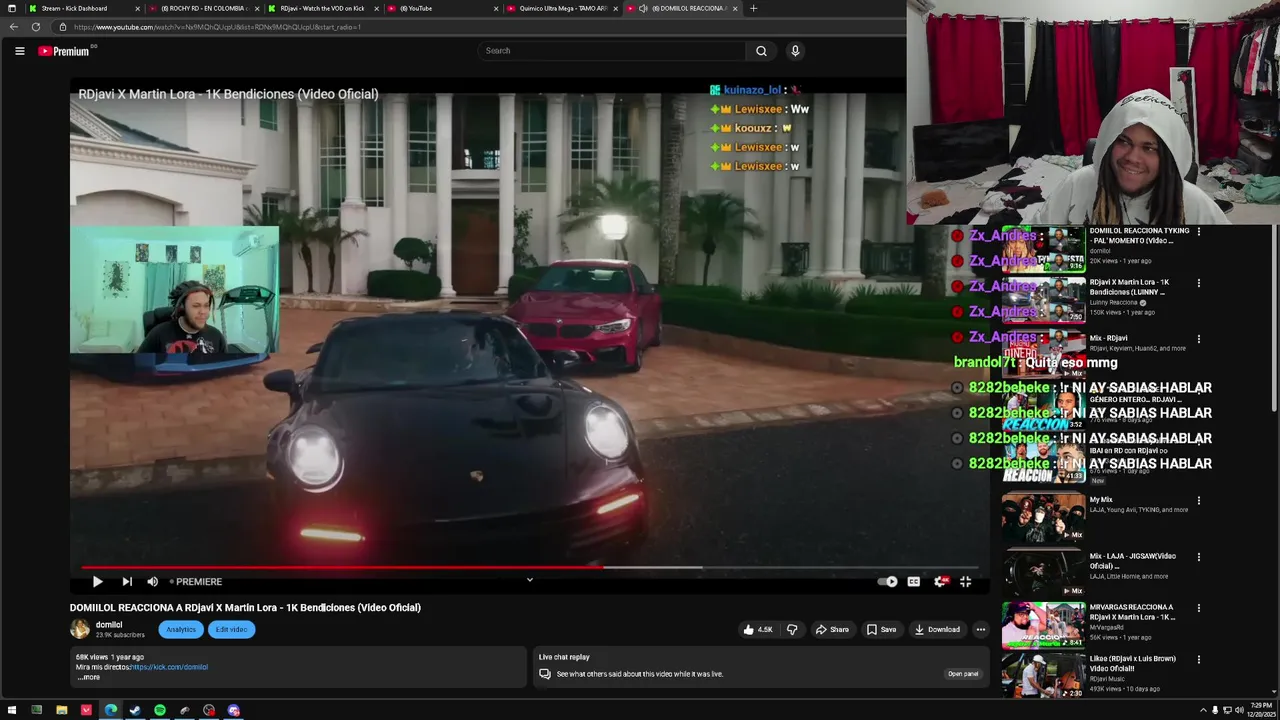Open a new browser tab
Screen dimensions: 1280x720
753,8
